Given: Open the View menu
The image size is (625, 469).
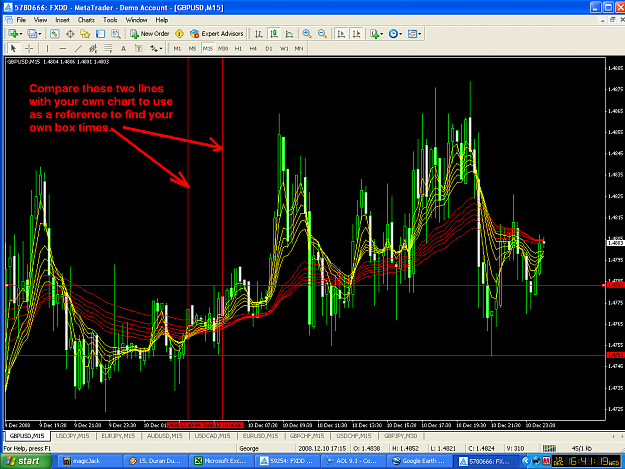Looking at the screenshot, I should click(40, 20).
